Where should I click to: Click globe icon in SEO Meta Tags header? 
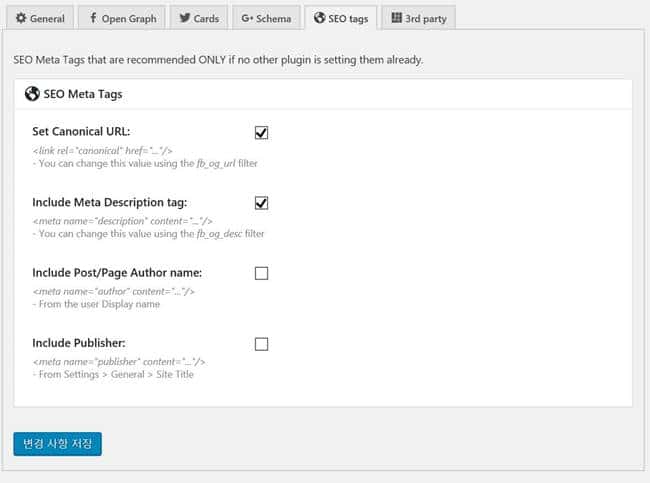click(32, 94)
